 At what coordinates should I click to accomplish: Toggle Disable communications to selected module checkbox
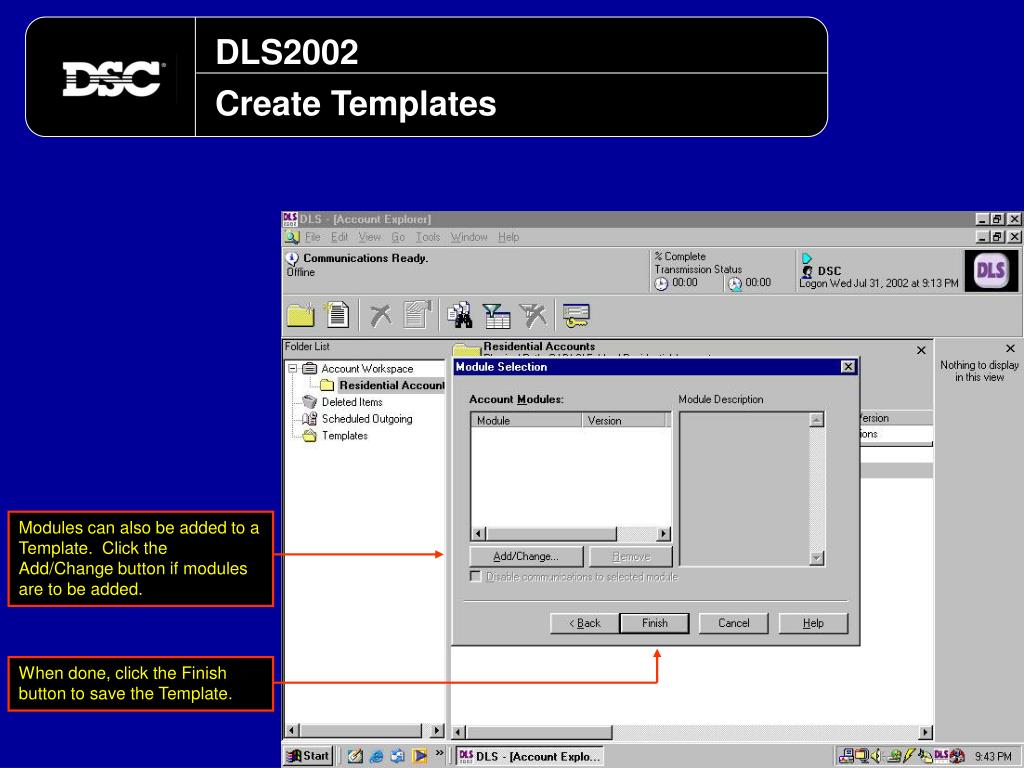[475, 576]
